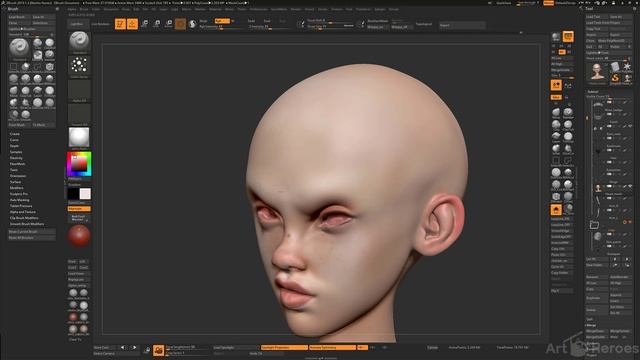Expand the Curve section in Brush palette

click(14, 140)
